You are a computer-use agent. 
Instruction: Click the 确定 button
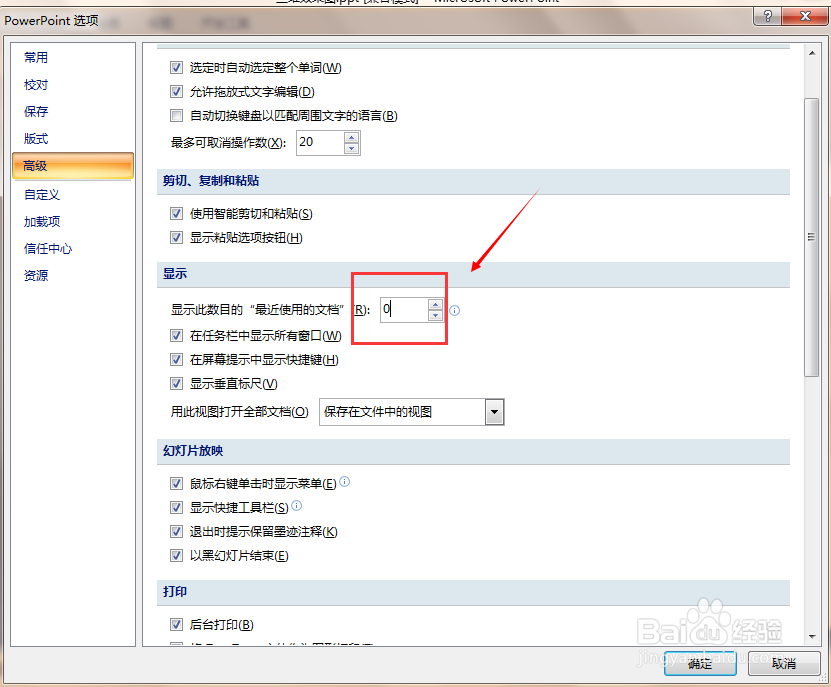[x=699, y=664]
